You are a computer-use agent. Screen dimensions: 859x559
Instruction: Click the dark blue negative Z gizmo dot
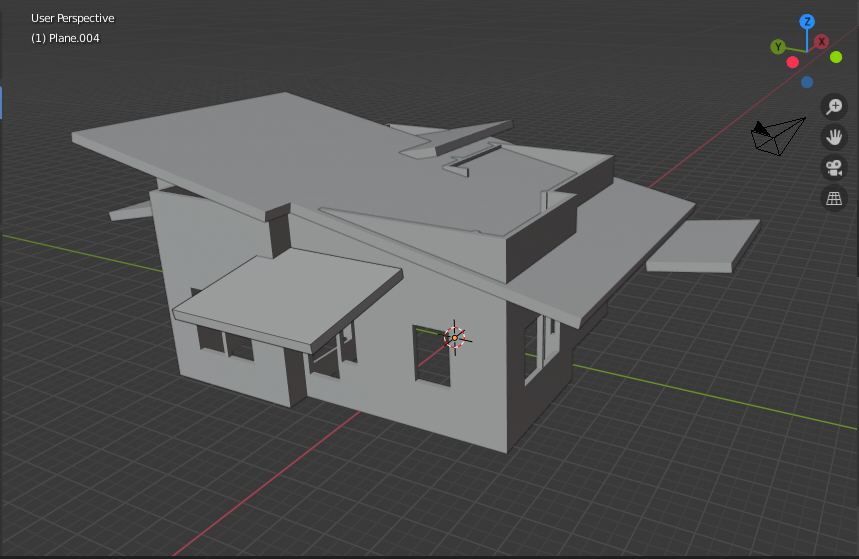tap(807, 83)
